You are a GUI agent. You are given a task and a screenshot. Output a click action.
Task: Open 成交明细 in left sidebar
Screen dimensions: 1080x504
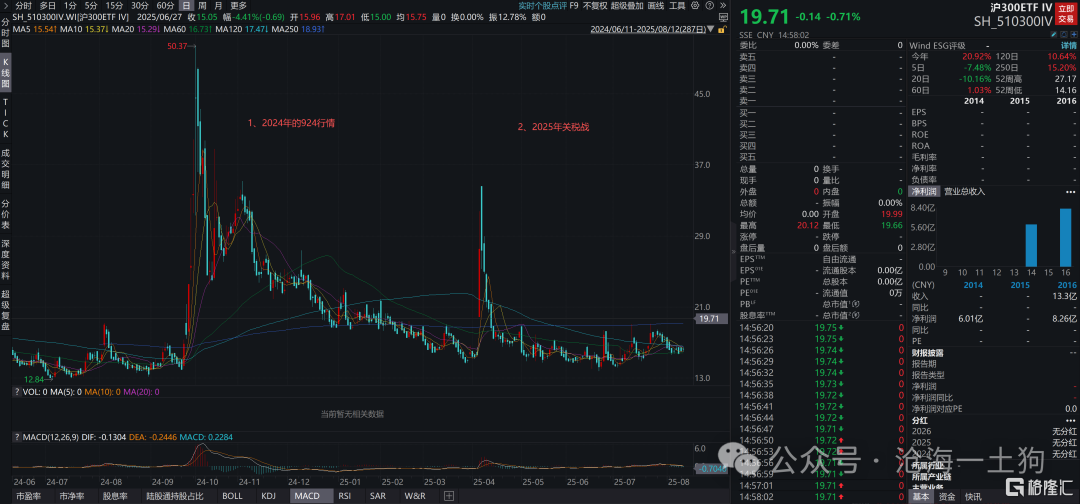6,167
